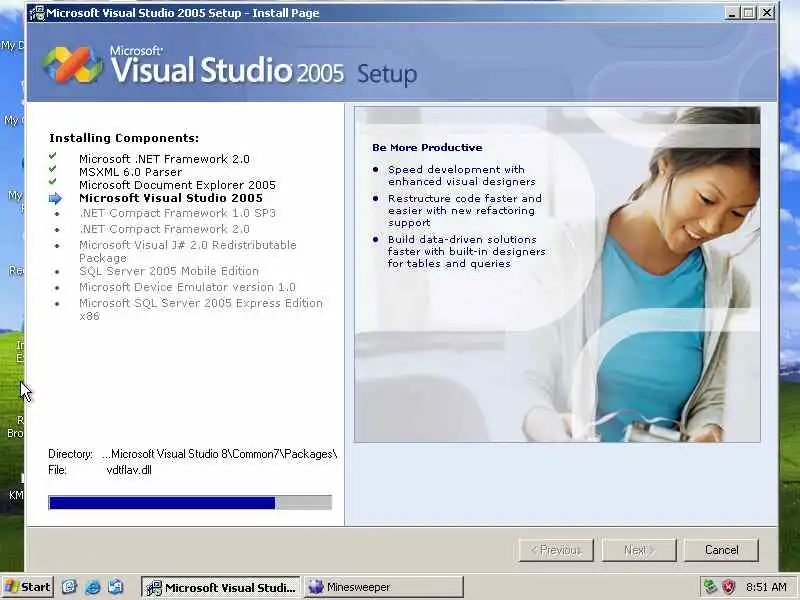
Task: Select Microsoft SQL Server 2005 Express entry
Action: click(x=201, y=309)
